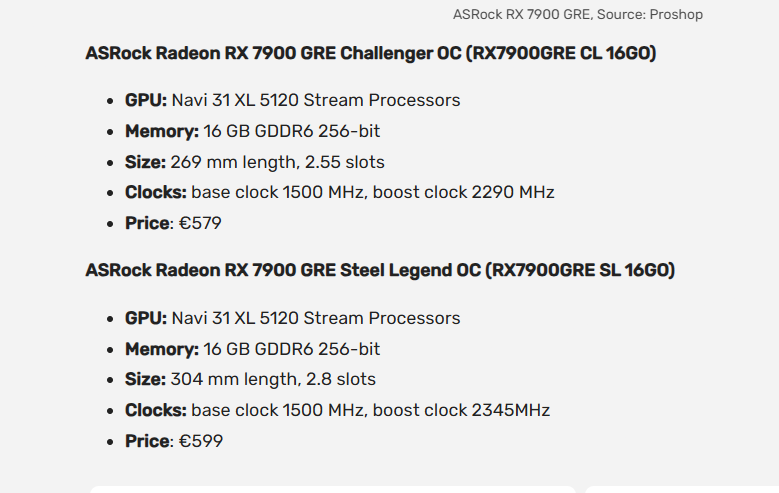Click the bold Memory label under Steel Legend
Viewport: 779px width, 493px height.
(x=161, y=349)
